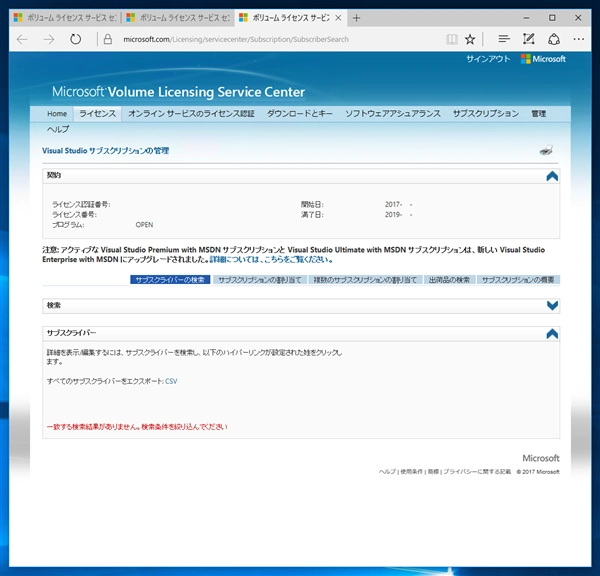Screen dimensions: 600x576
Task: Click the Microsoft logo in header
Action: pos(543,59)
